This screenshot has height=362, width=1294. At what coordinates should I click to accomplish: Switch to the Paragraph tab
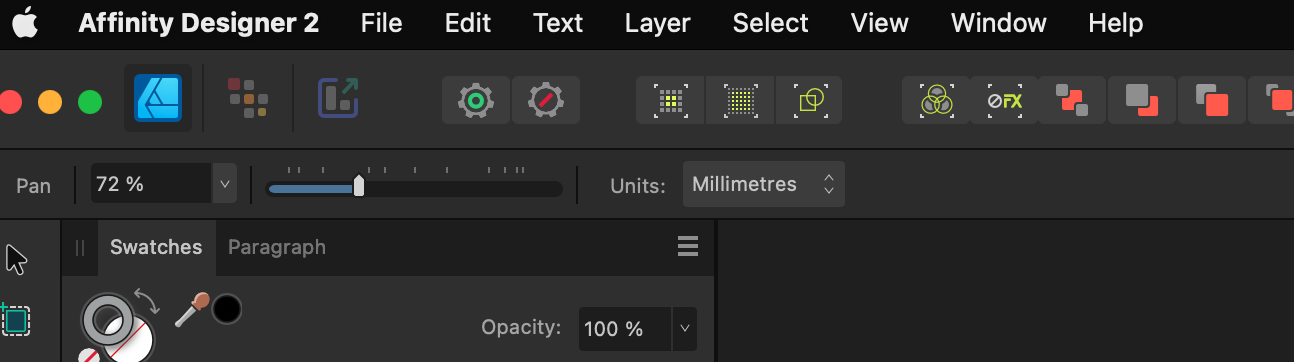277,247
